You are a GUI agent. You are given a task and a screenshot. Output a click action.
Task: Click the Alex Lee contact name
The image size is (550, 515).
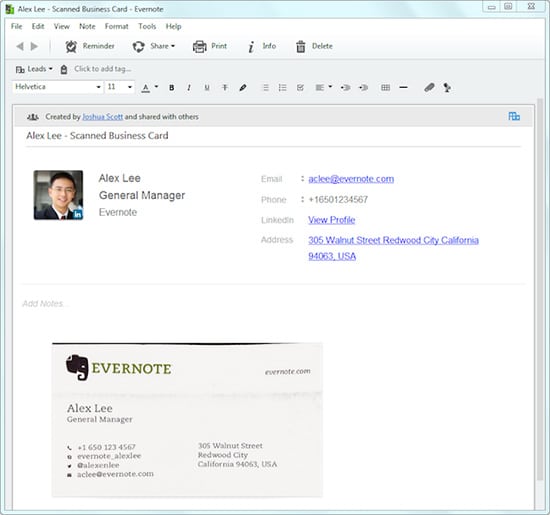120,178
